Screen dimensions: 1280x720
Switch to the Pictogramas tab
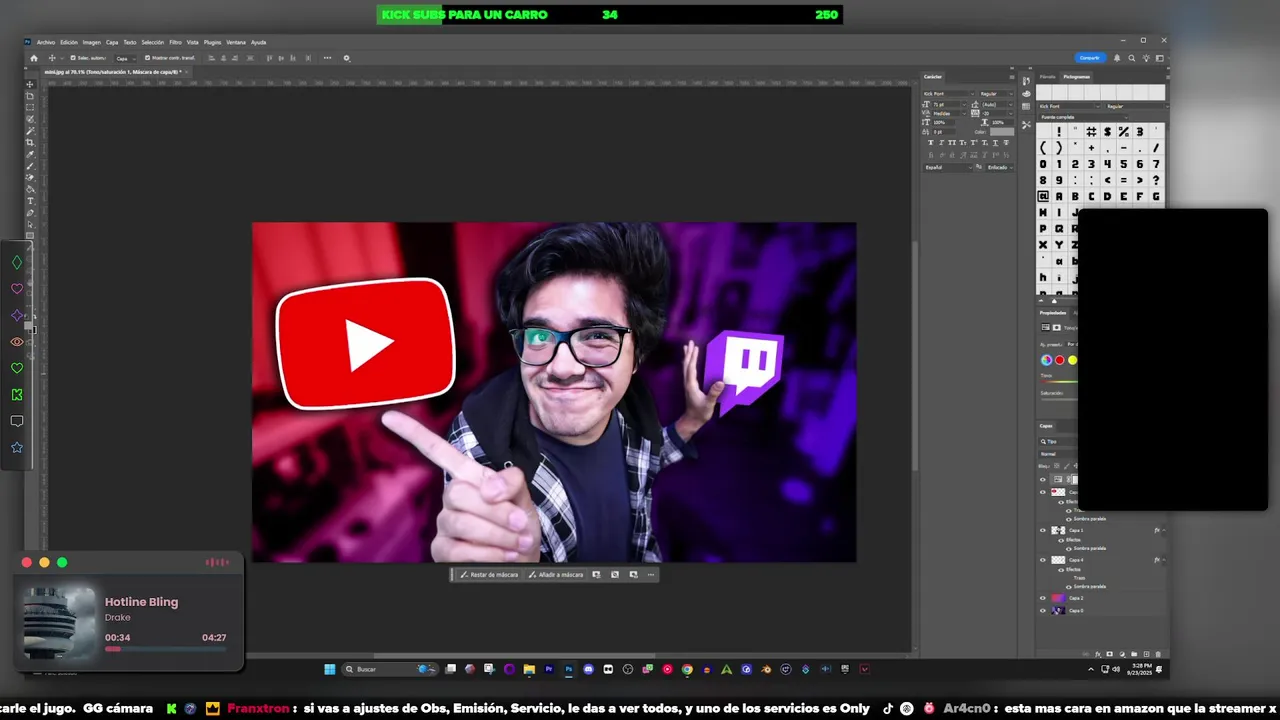(1076, 77)
